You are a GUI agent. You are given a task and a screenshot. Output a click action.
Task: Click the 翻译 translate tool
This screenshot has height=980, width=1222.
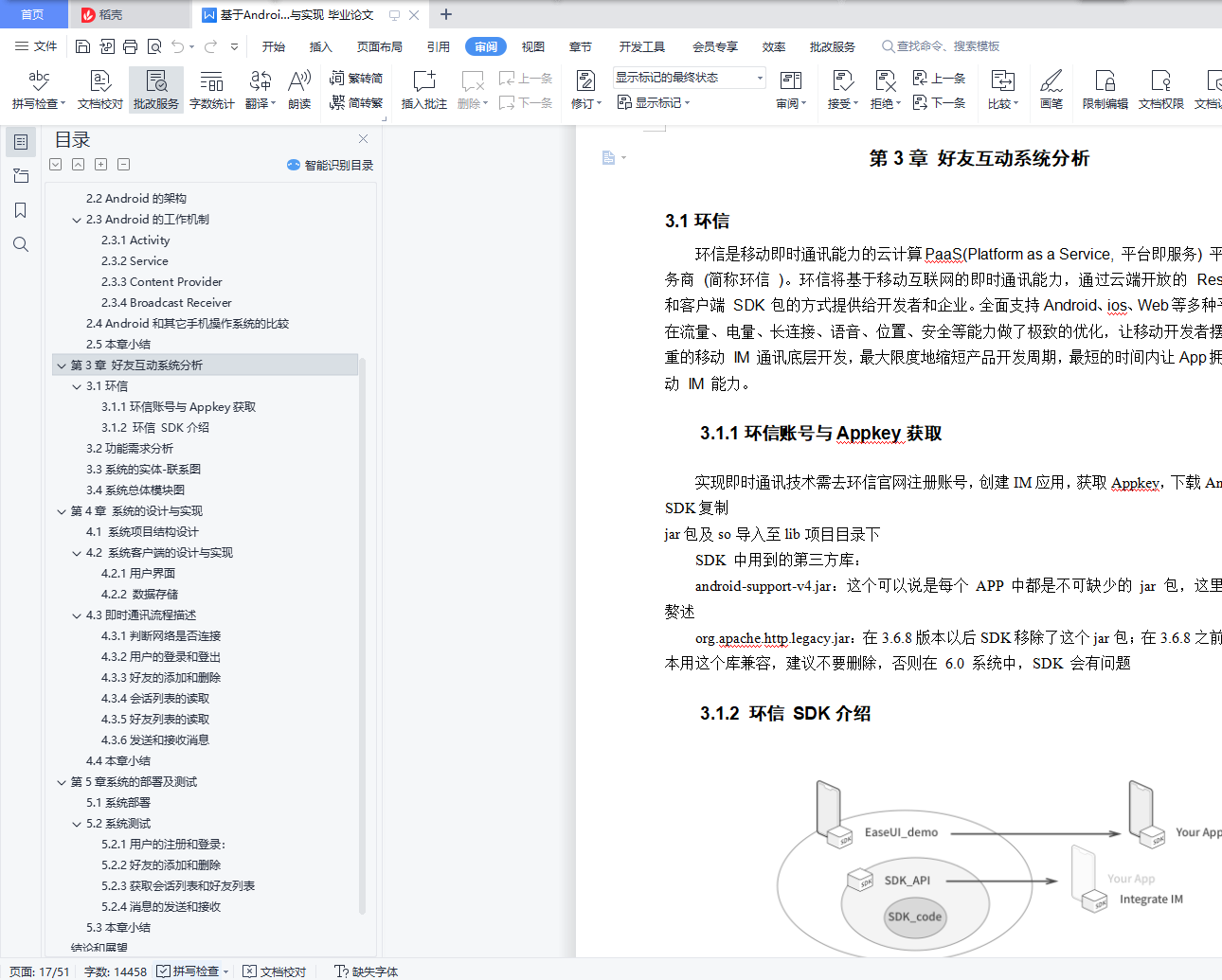coord(261,90)
